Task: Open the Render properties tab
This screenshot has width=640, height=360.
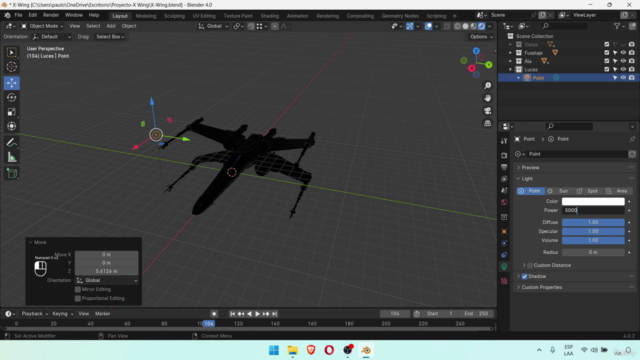Action: (504, 155)
